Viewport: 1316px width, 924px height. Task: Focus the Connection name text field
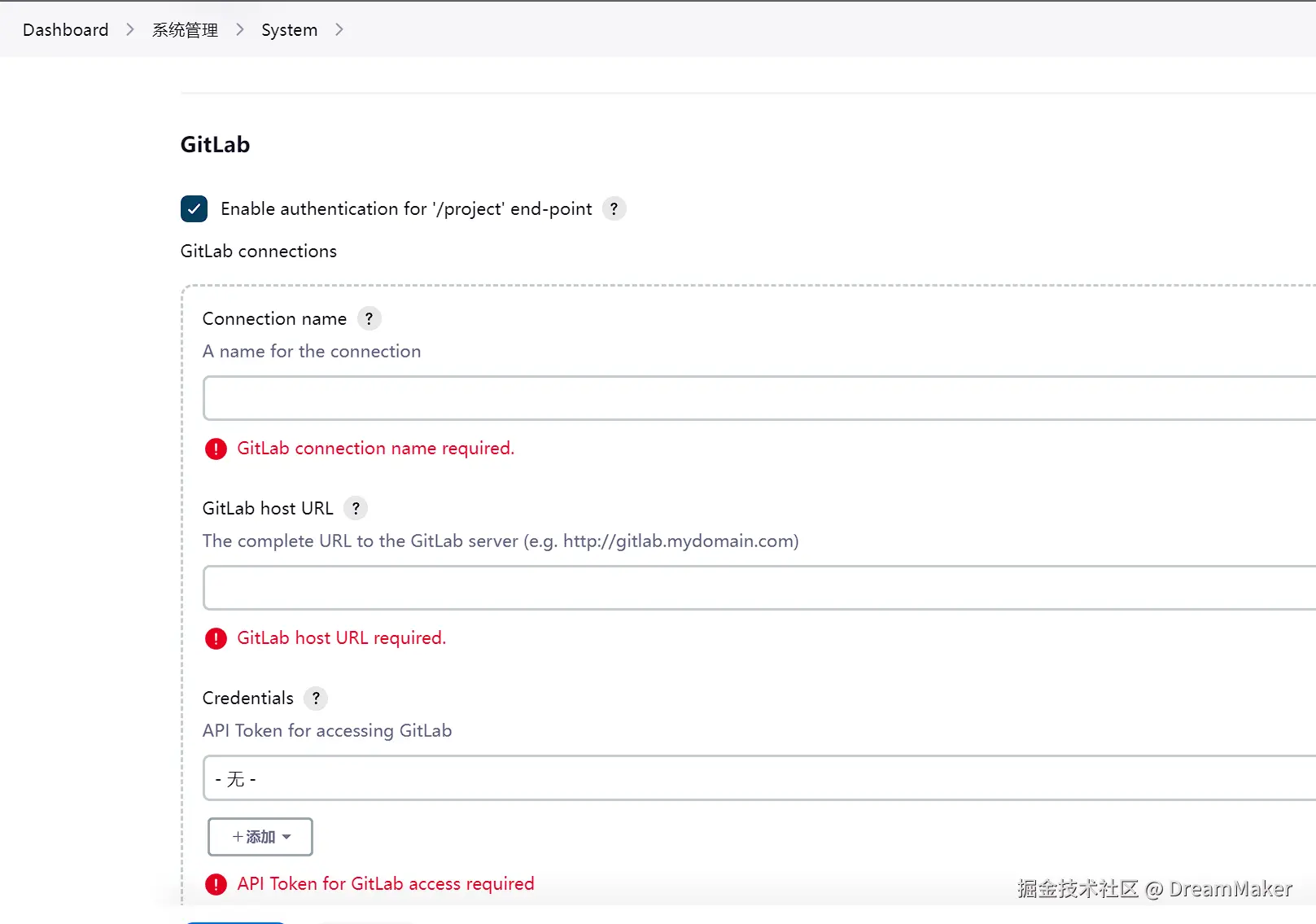[x=757, y=398]
